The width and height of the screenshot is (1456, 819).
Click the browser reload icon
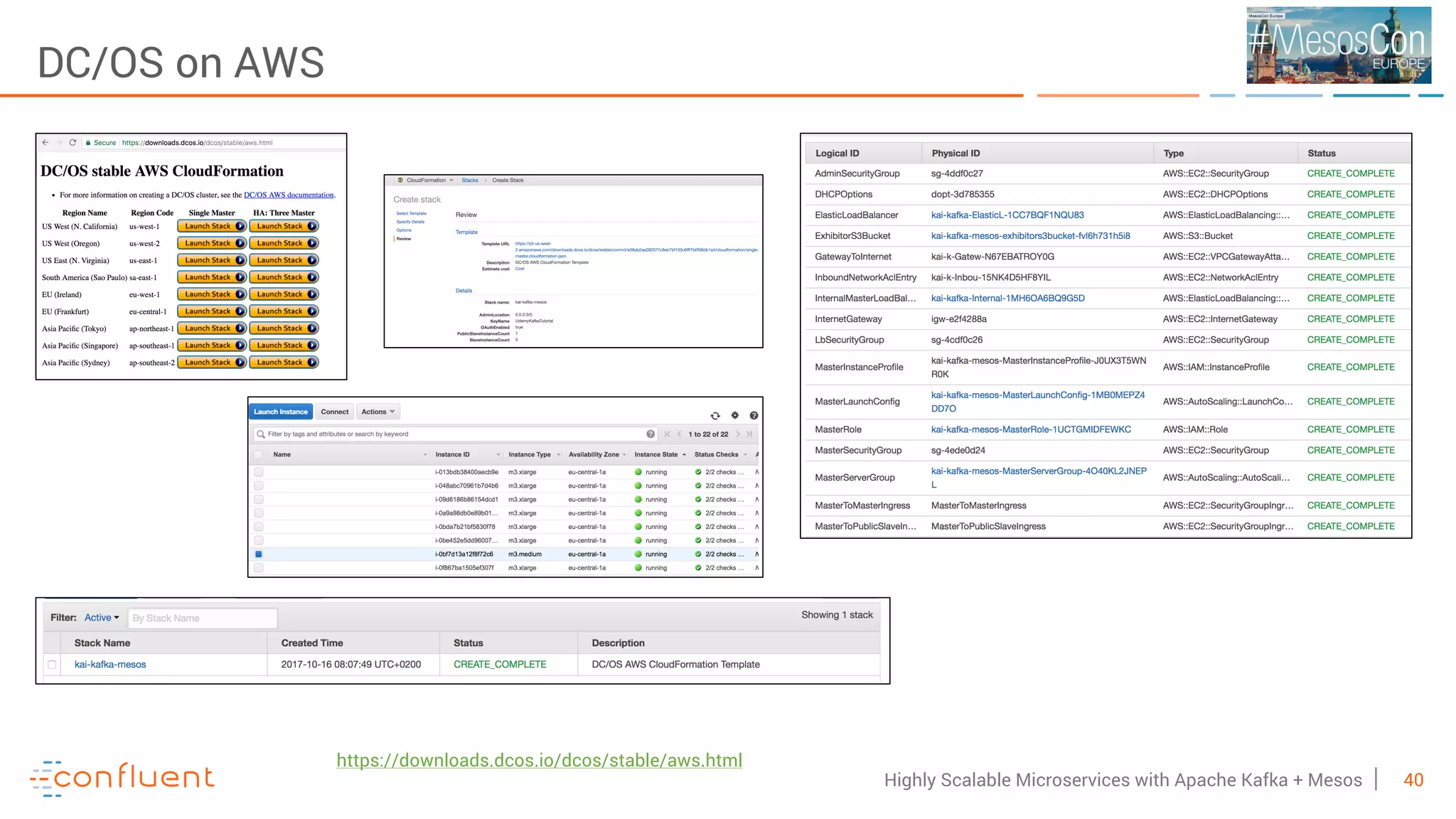[x=73, y=142]
